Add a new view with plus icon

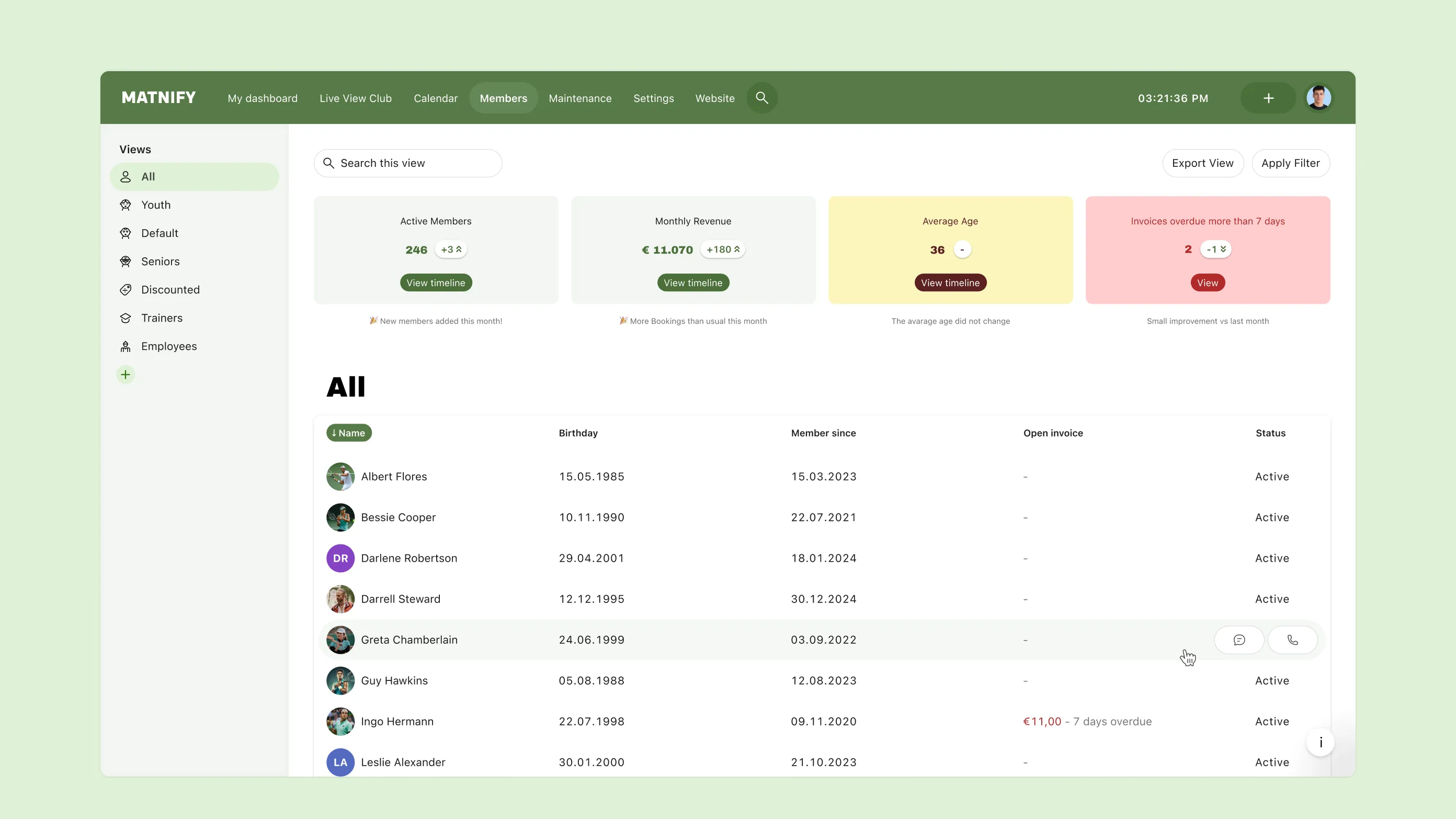click(x=126, y=374)
